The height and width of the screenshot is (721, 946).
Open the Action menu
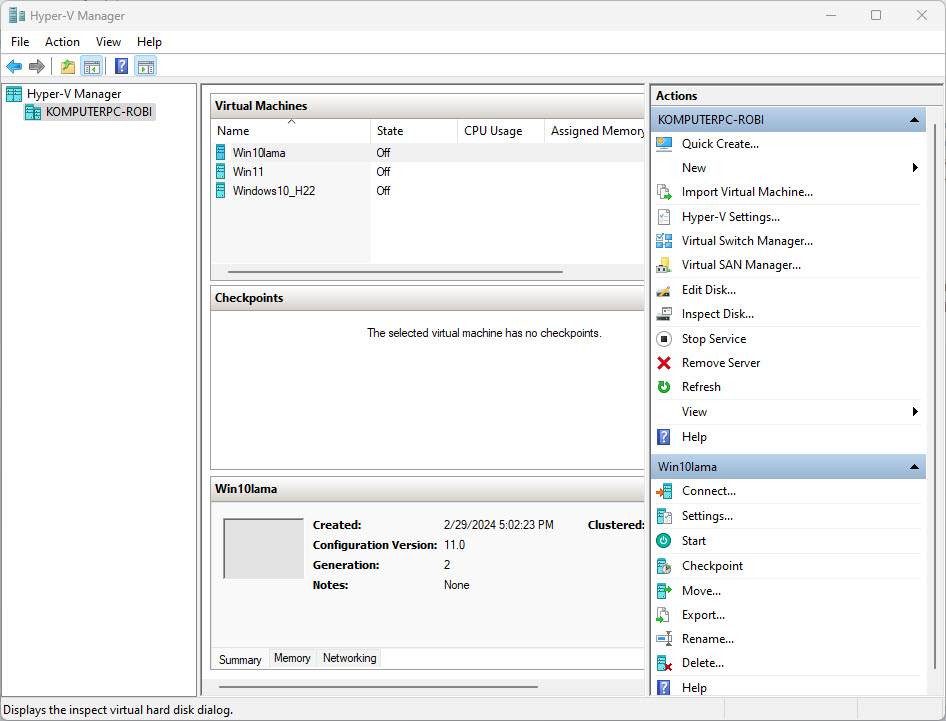pyautogui.click(x=62, y=41)
